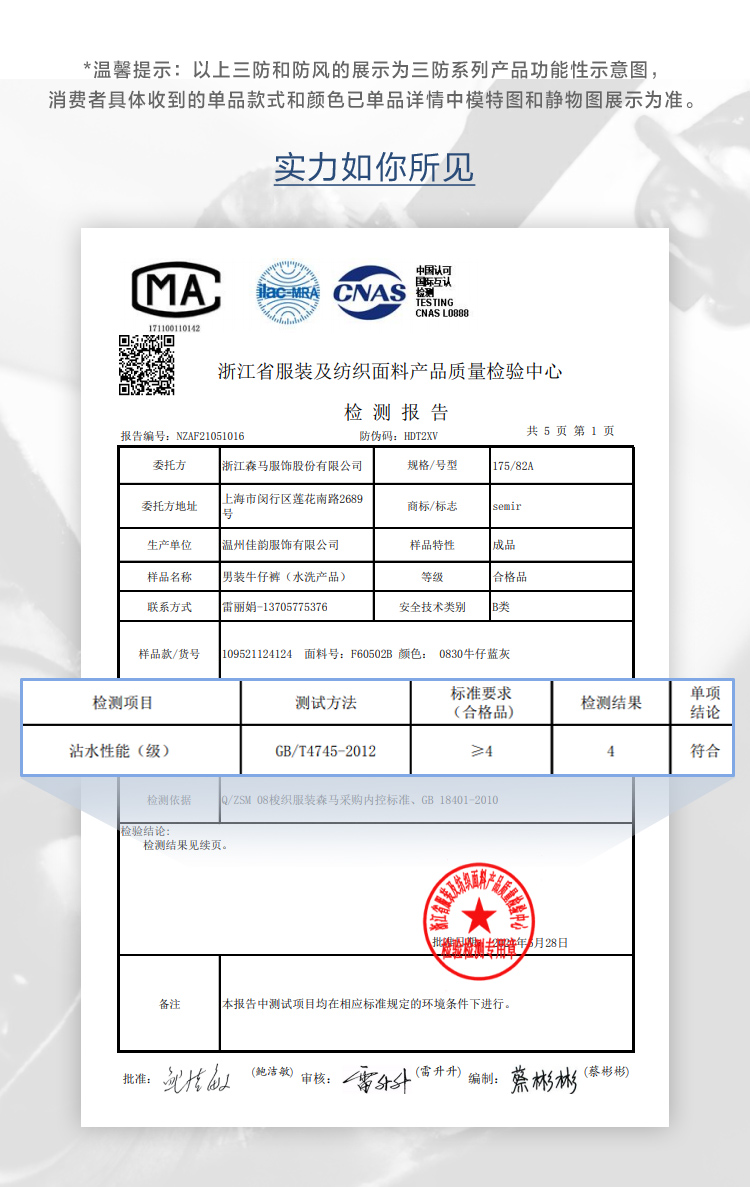Click the 安全技术类别 label cell
Image resolution: width=750 pixels, height=1187 pixels.
coord(432,607)
